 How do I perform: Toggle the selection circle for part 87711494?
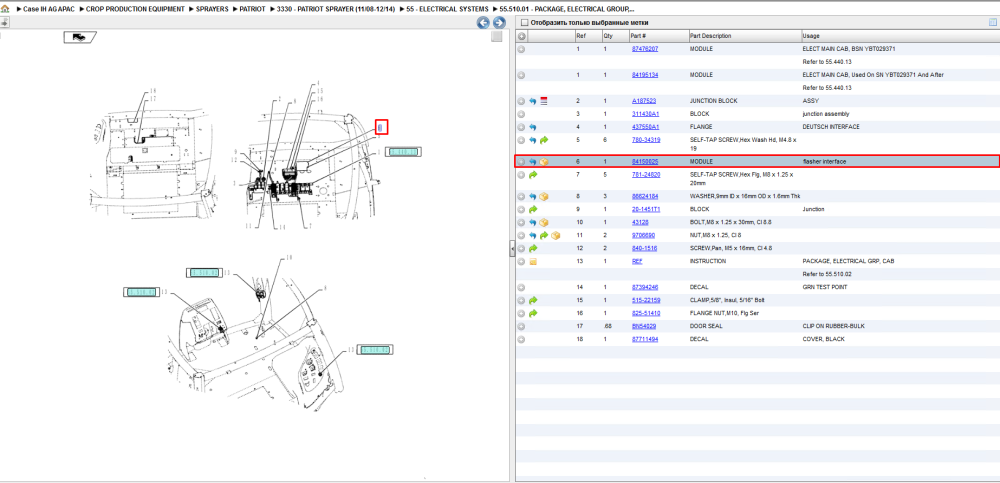pos(521,339)
